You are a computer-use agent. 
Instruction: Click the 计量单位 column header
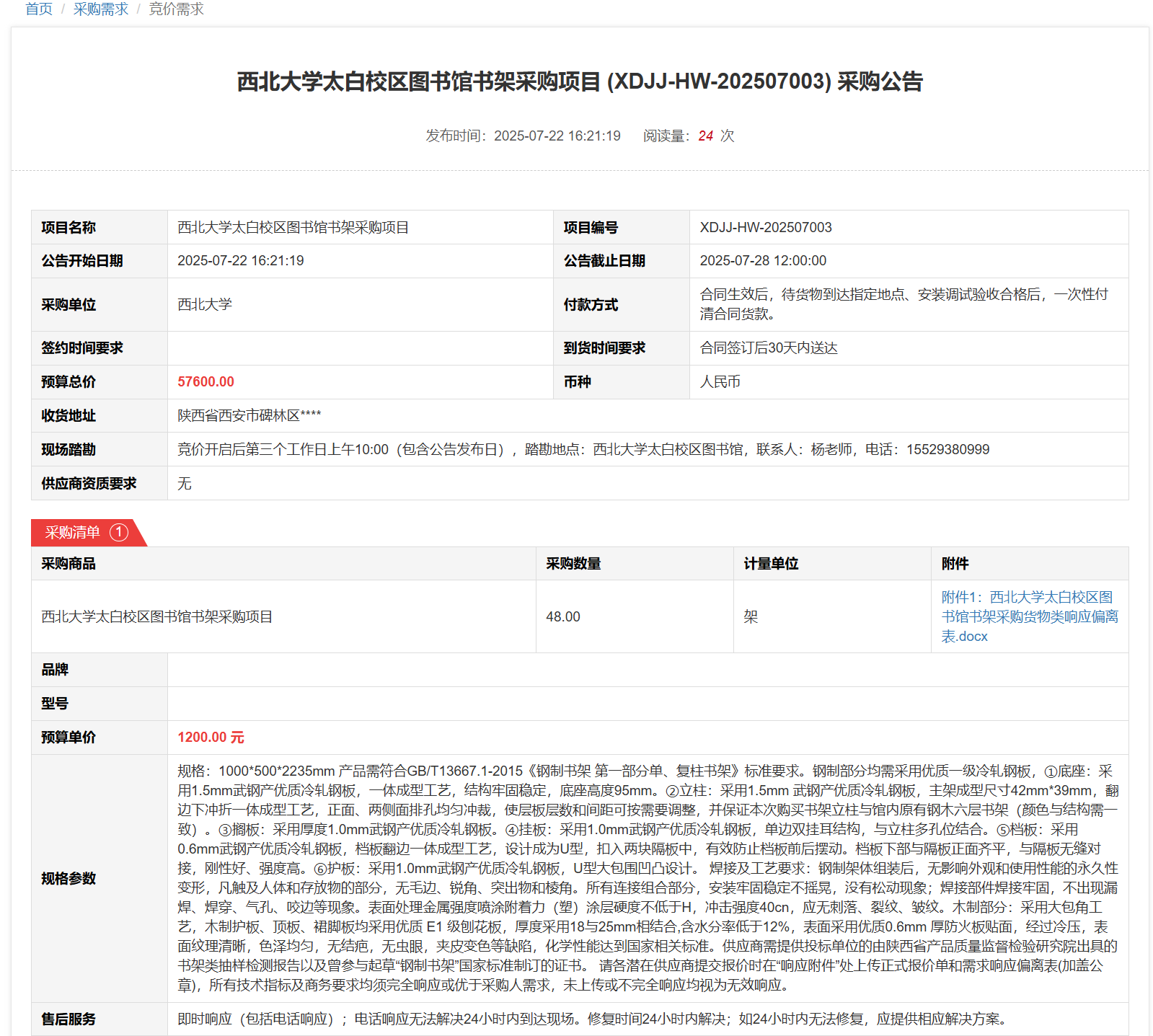771,564
